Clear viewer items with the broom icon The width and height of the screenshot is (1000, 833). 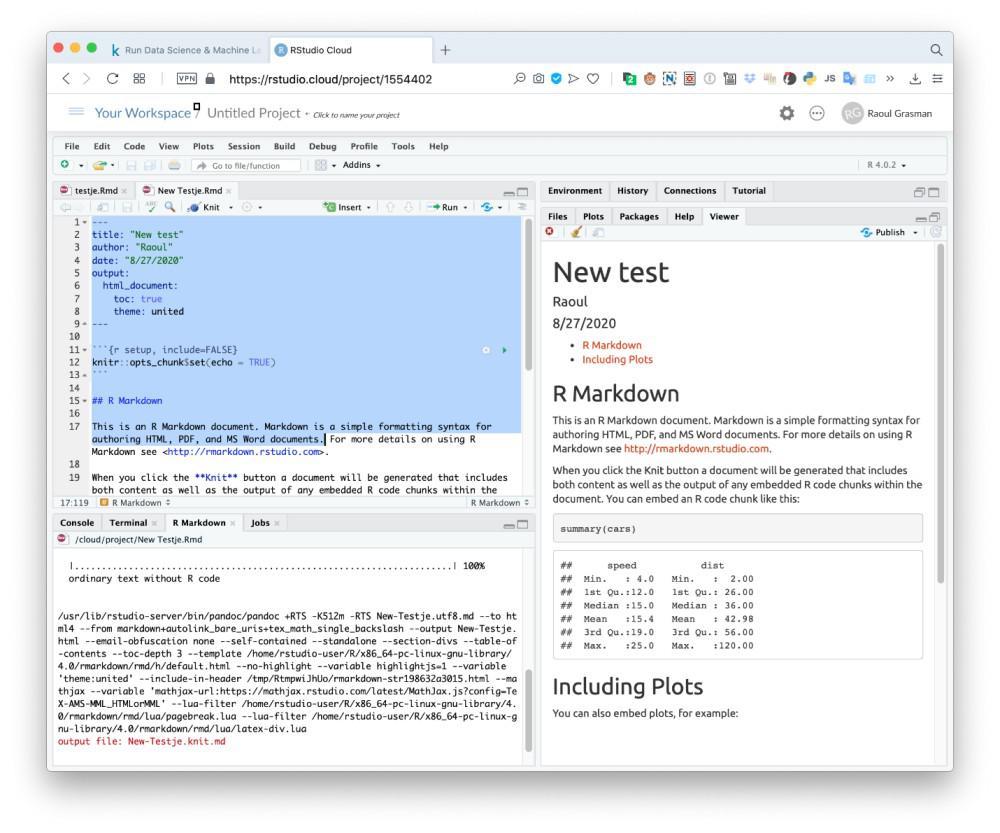pyautogui.click(x=577, y=232)
